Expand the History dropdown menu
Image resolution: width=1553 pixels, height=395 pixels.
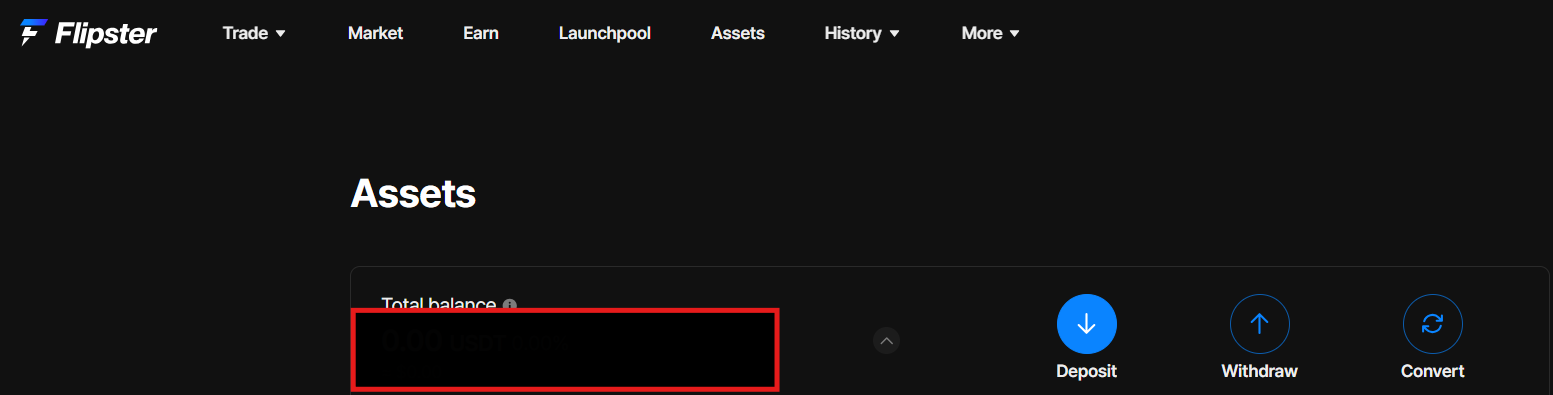pos(862,33)
